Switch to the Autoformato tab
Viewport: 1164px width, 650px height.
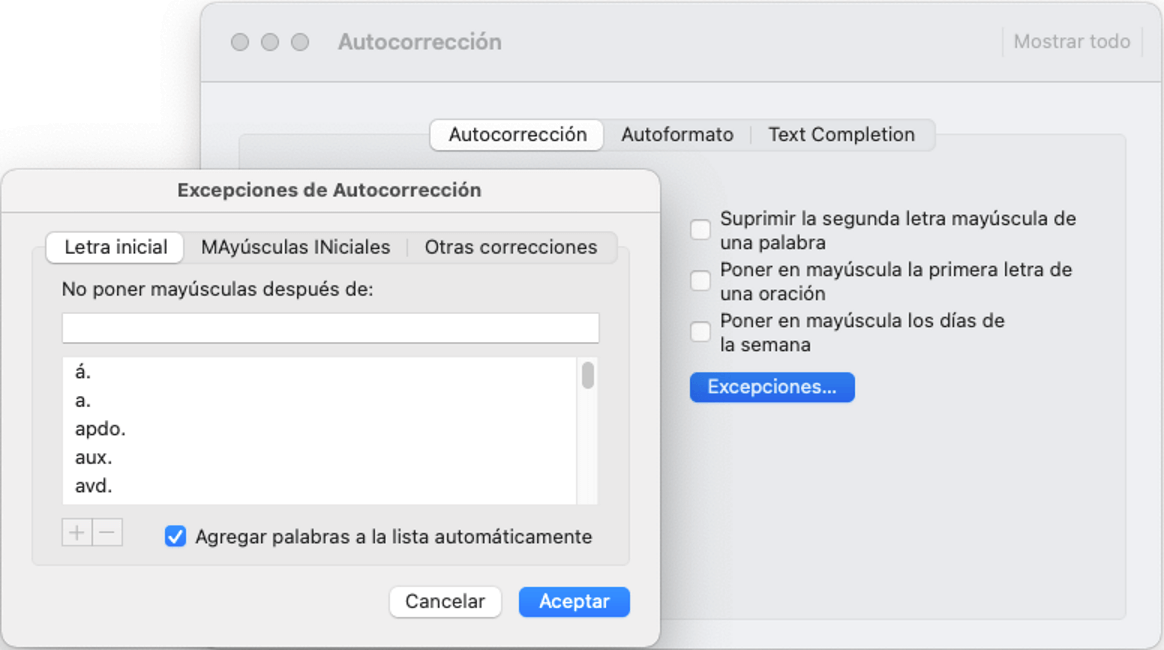pos(677,135)
